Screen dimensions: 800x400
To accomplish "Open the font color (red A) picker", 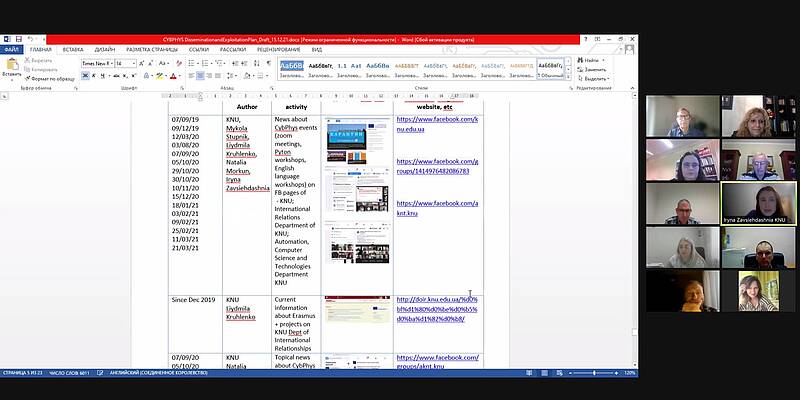I will 174,76.
